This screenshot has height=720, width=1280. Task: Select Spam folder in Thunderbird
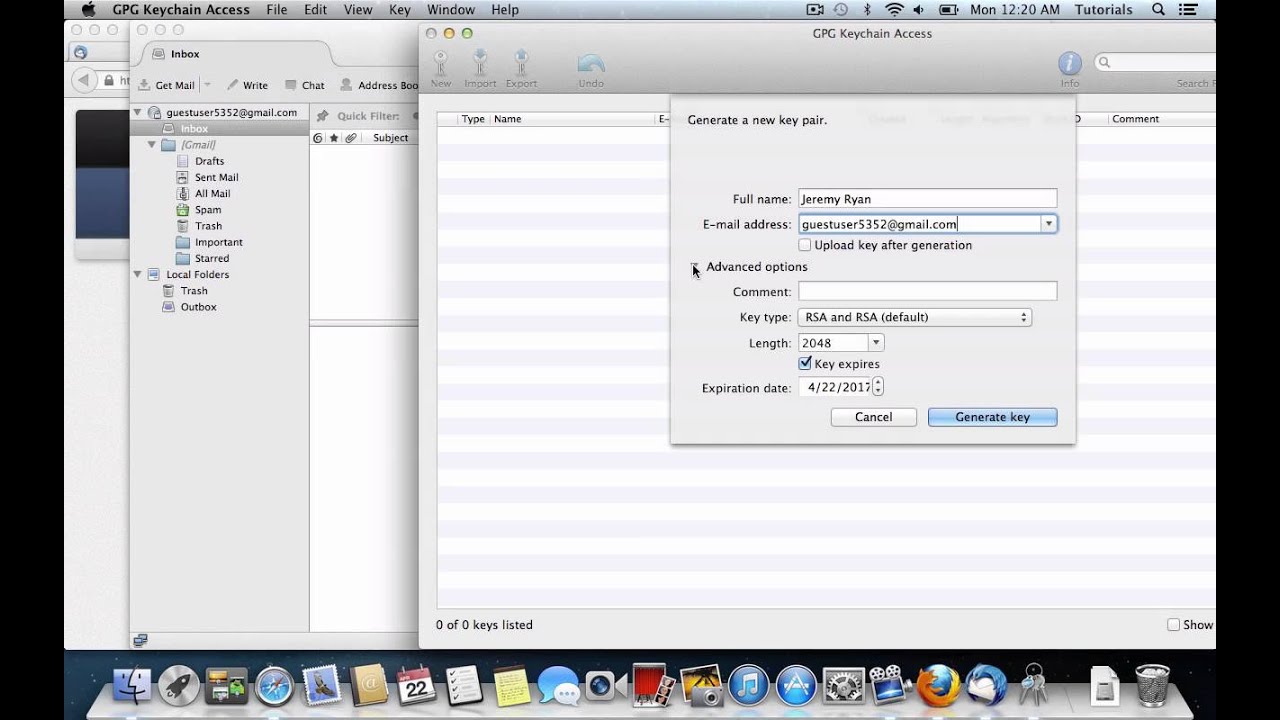[208, 210]
